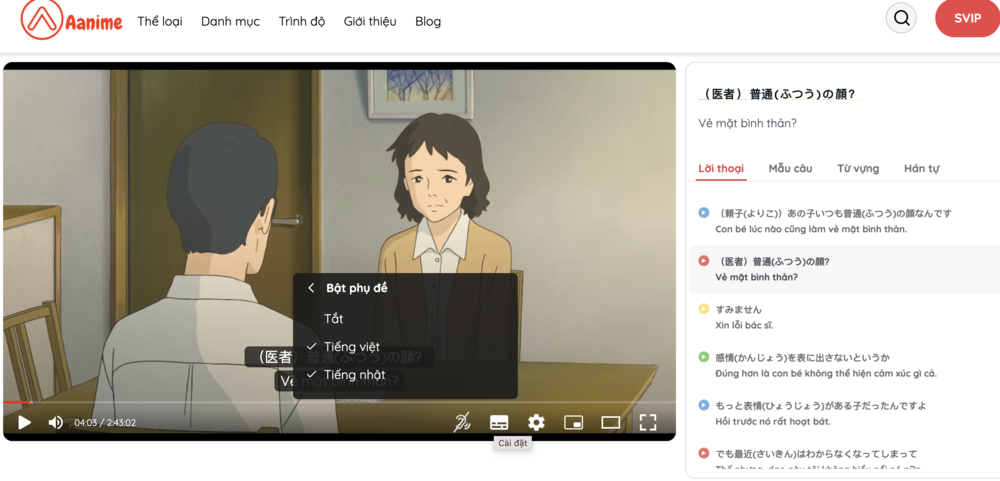Viewport: 1000px width, 481px height.
Task: Play the green icon for 感情を表に出さない line
Action: 703,357
